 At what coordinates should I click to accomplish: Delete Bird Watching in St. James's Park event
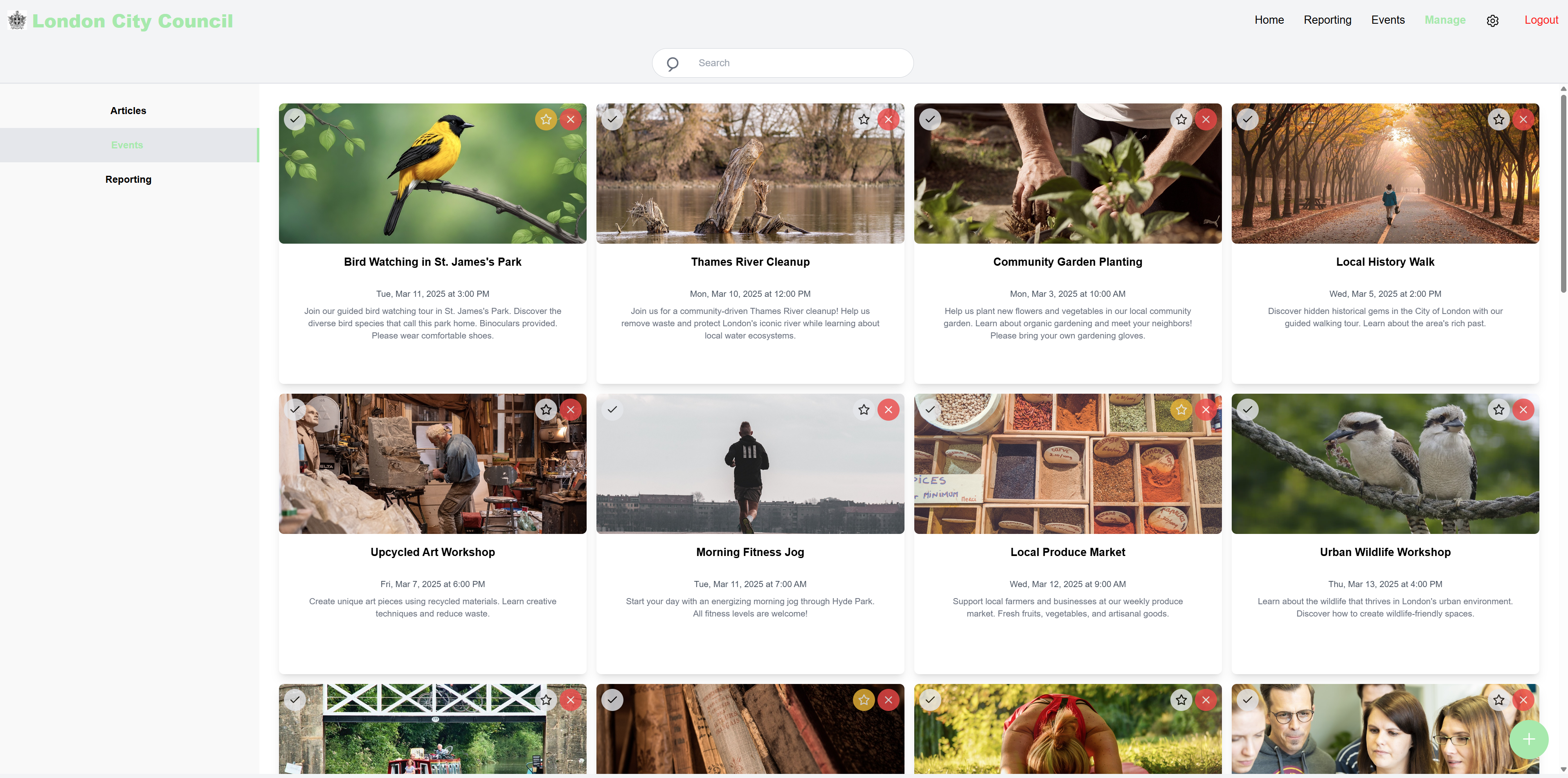(570, 119)
